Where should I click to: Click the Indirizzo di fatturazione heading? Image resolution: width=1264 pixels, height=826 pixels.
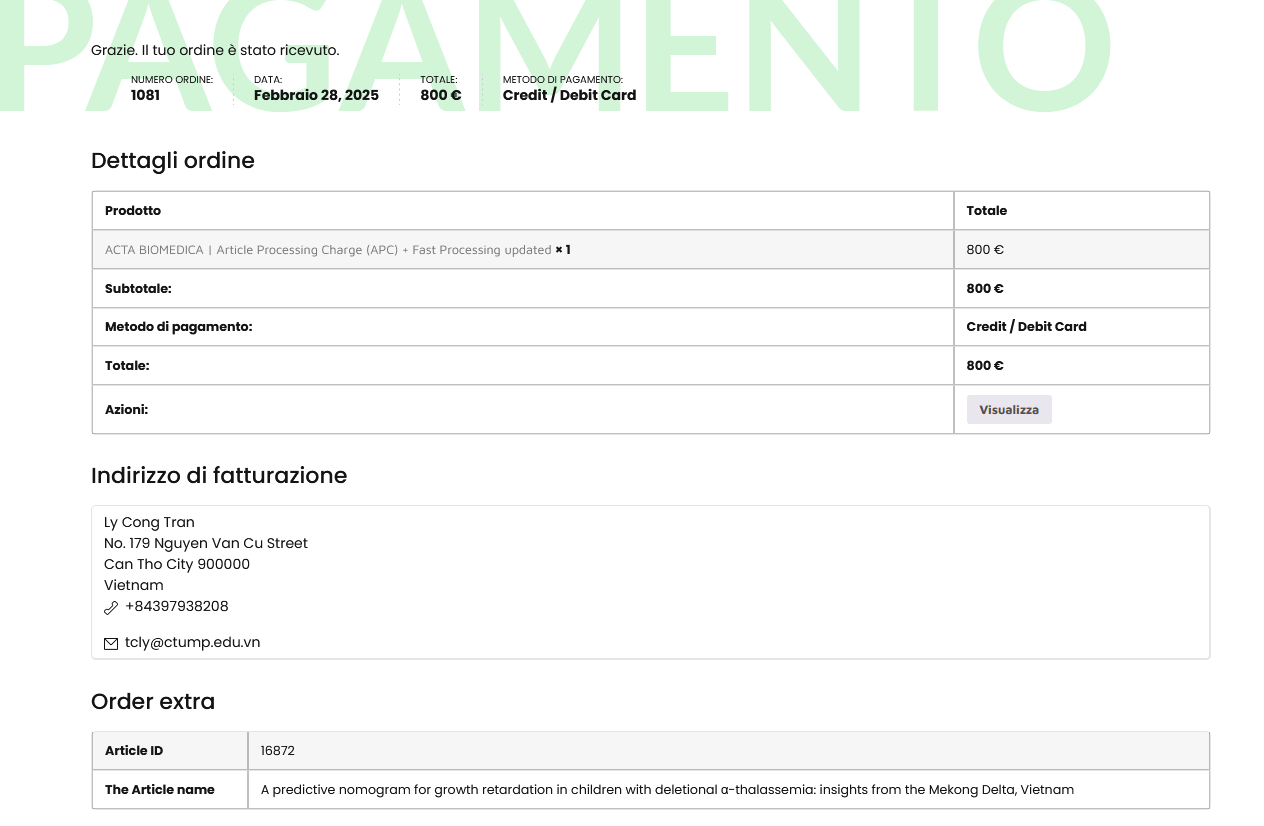point(218,476)
